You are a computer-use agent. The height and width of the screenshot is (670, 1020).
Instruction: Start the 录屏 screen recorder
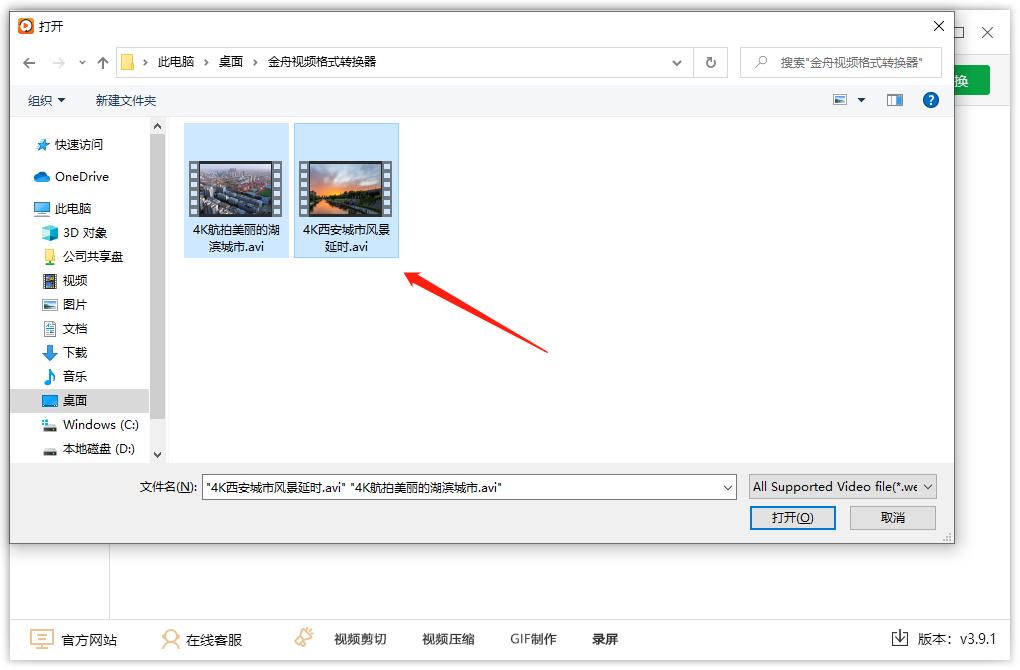pos(606,638)
